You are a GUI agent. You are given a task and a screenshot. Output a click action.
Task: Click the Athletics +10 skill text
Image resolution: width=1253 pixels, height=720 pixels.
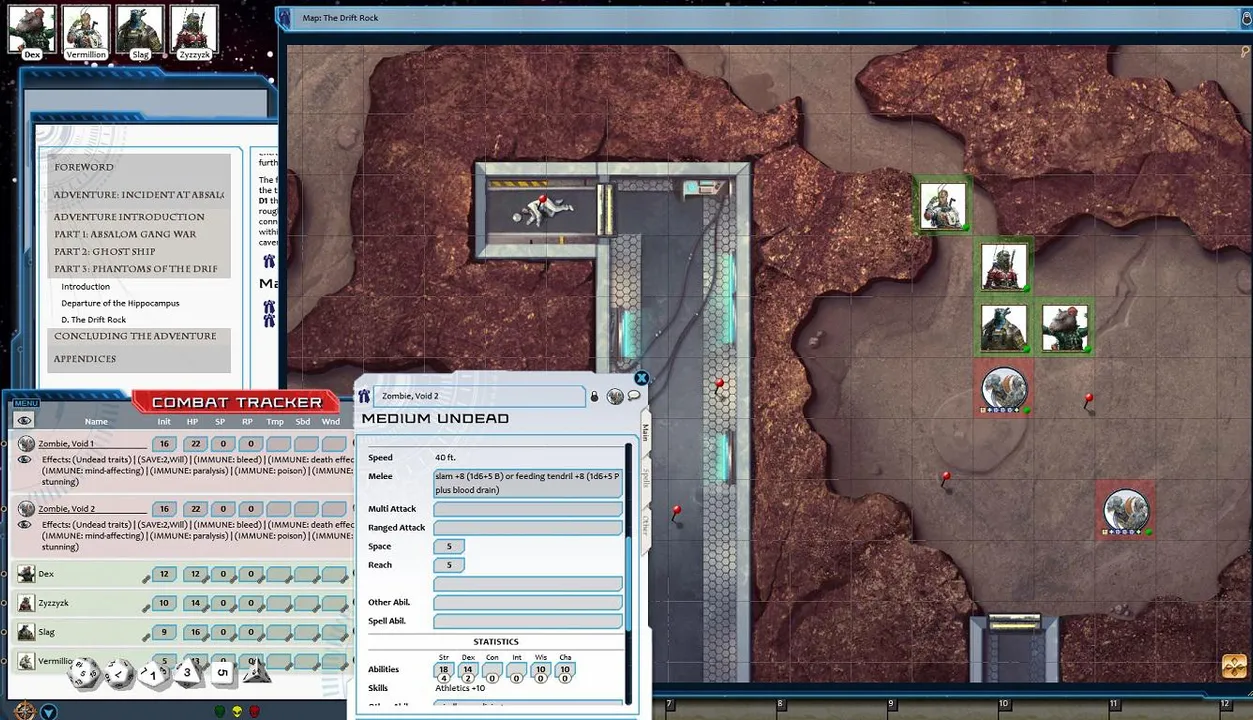coord(460,688)
